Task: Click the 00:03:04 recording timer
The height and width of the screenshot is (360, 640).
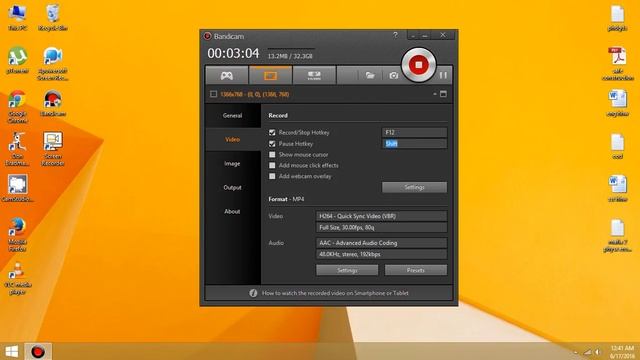Action: (x=233, y=53)
